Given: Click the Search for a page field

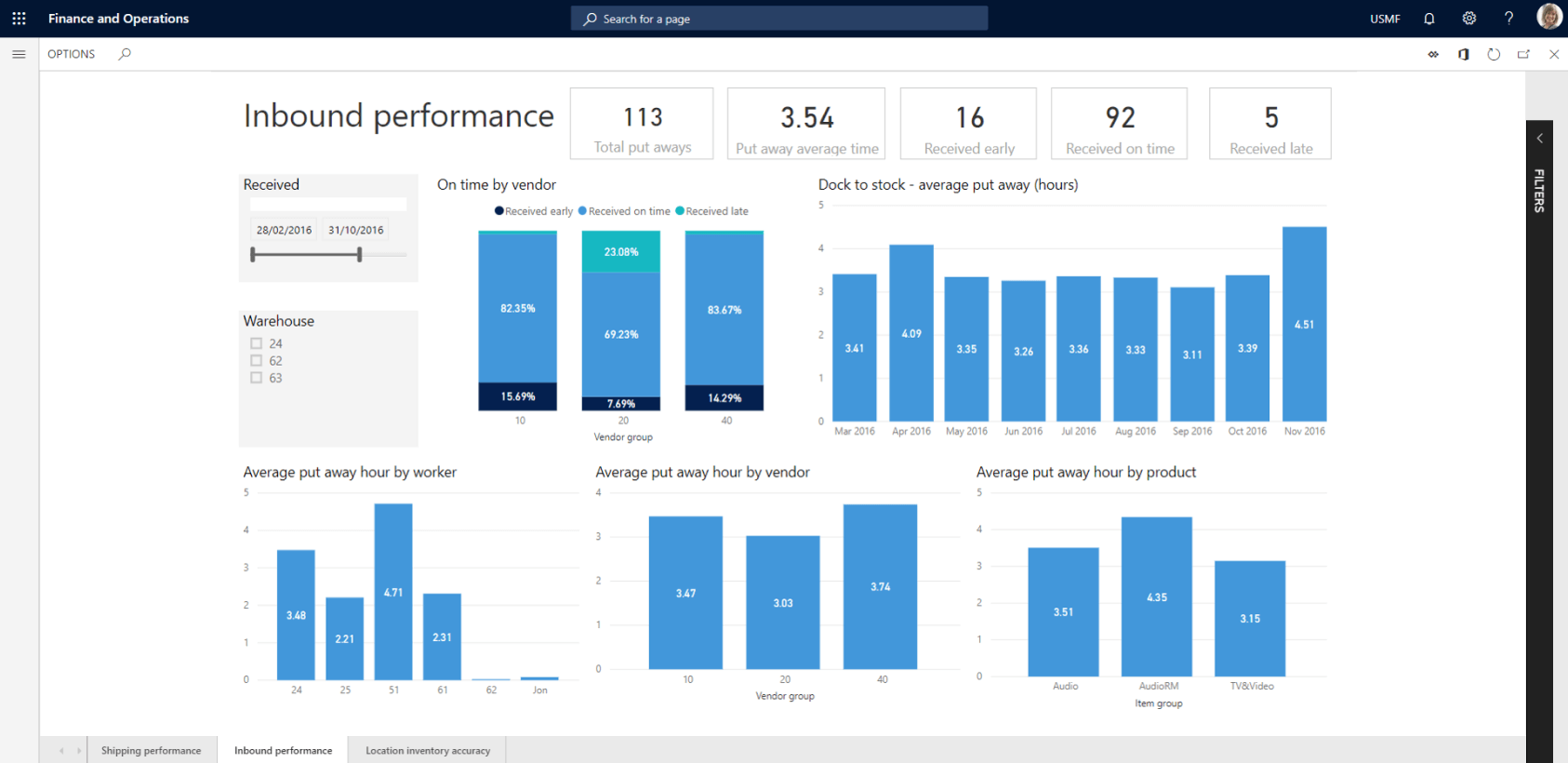Looking at the screenshot, I should point(779,19).
